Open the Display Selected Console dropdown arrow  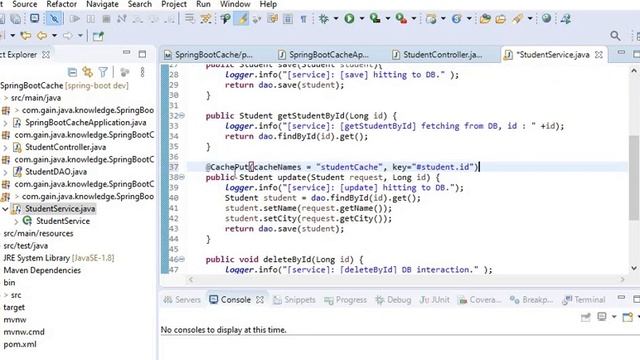coord(613,317)
